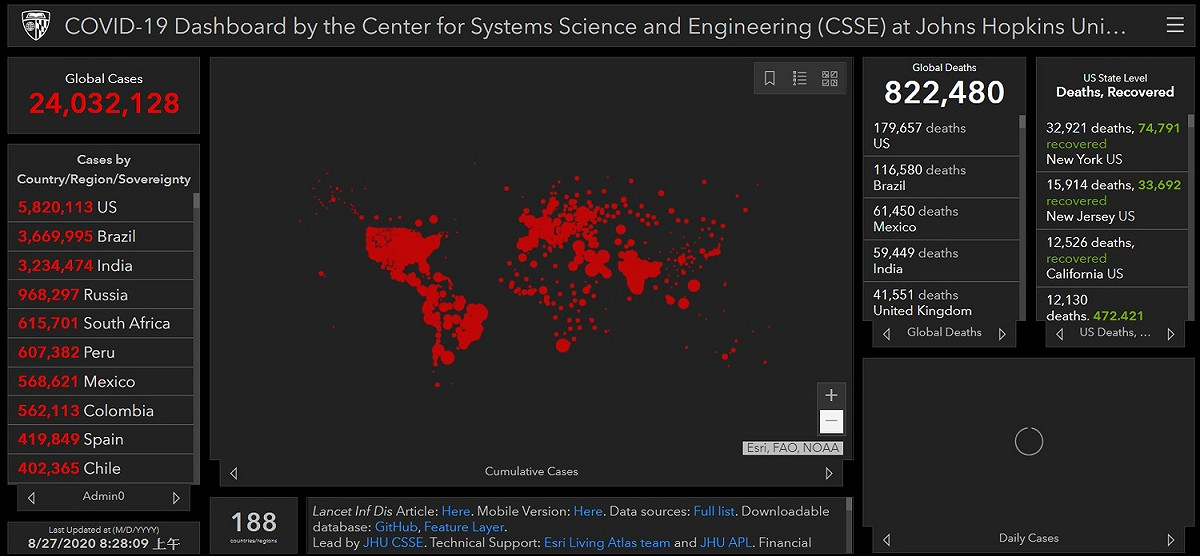1200x556 pixels.
Task: Open the GitHub database link
Action: 396,527
